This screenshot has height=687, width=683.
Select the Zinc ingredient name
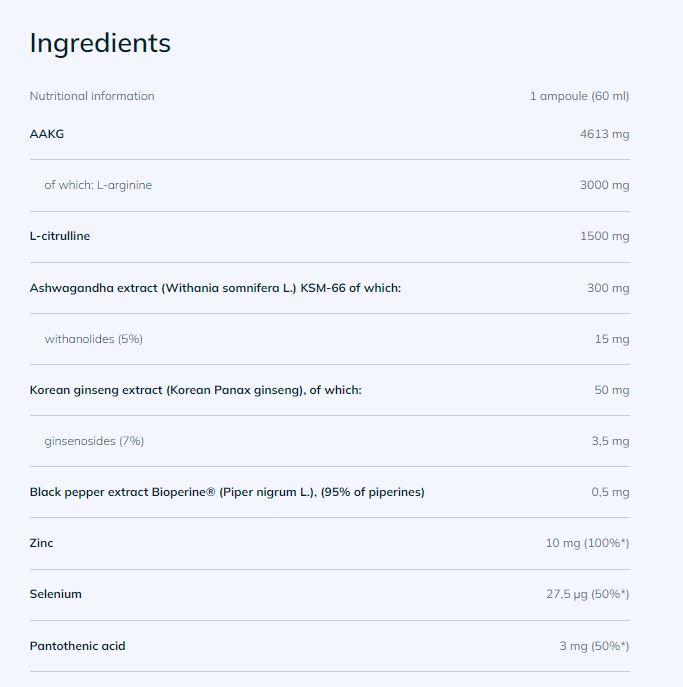tap(42, 543)
